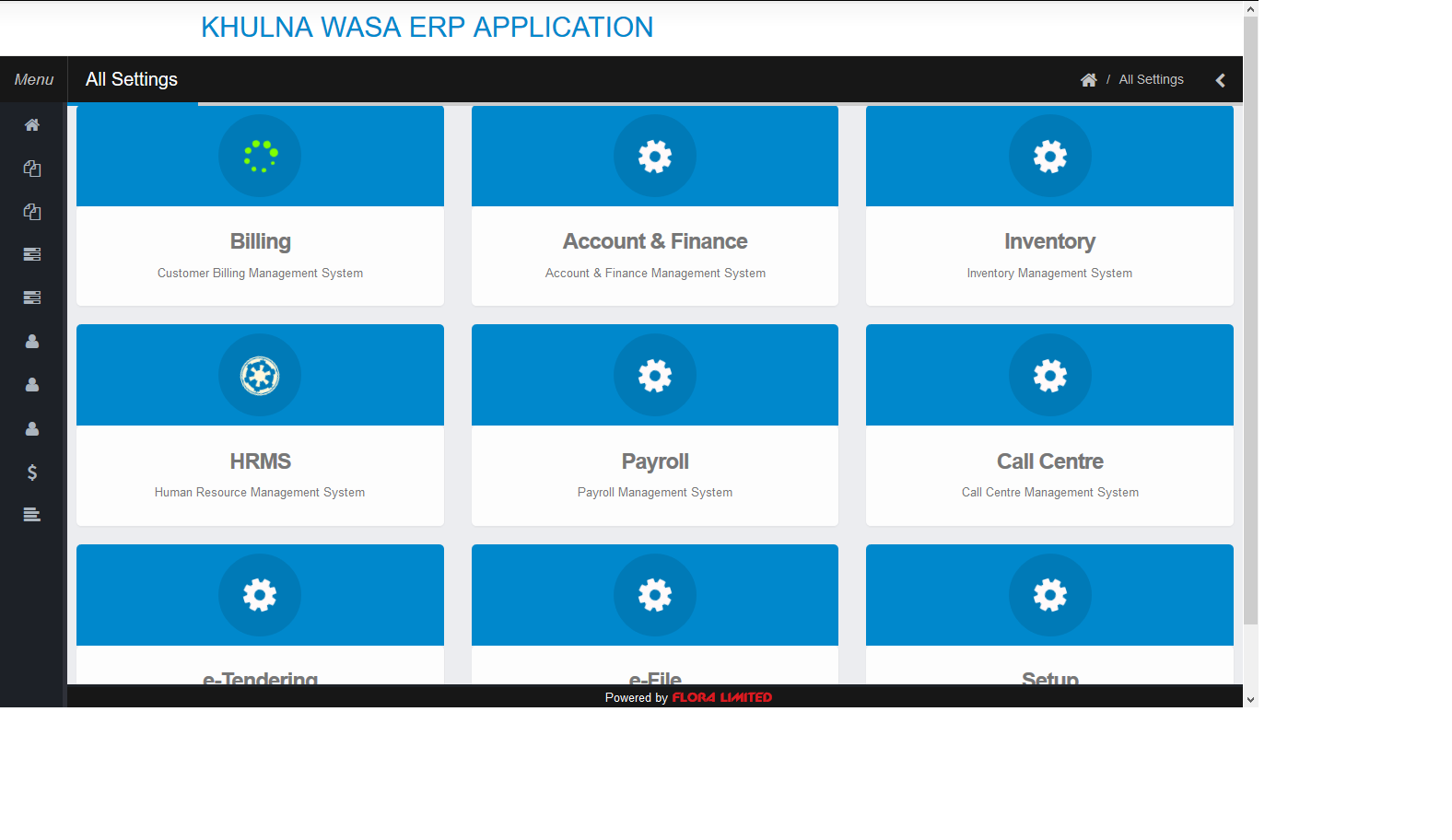Click the Account & Finance gear icon
1452x840 pixels.
pos(655,157)
